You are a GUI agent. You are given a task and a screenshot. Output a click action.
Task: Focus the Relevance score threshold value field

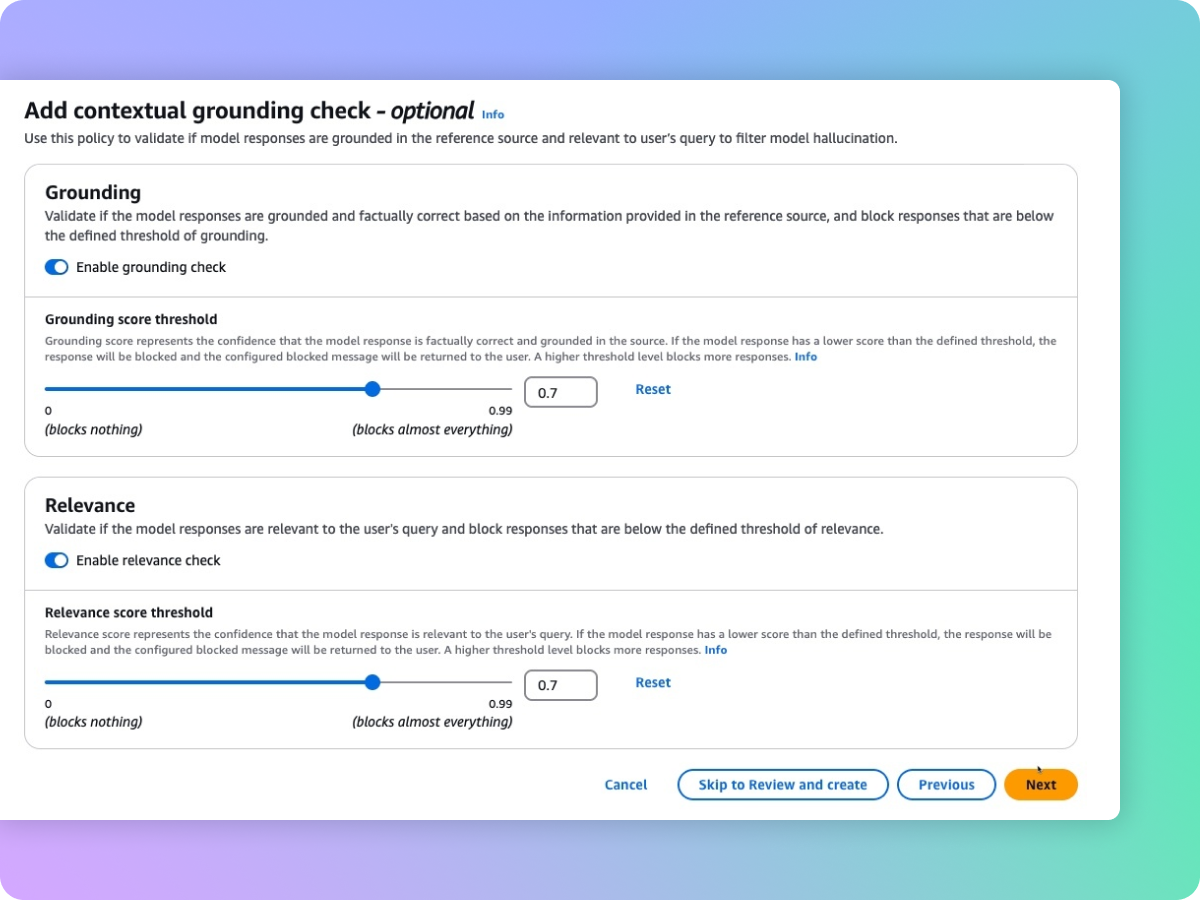560,685
